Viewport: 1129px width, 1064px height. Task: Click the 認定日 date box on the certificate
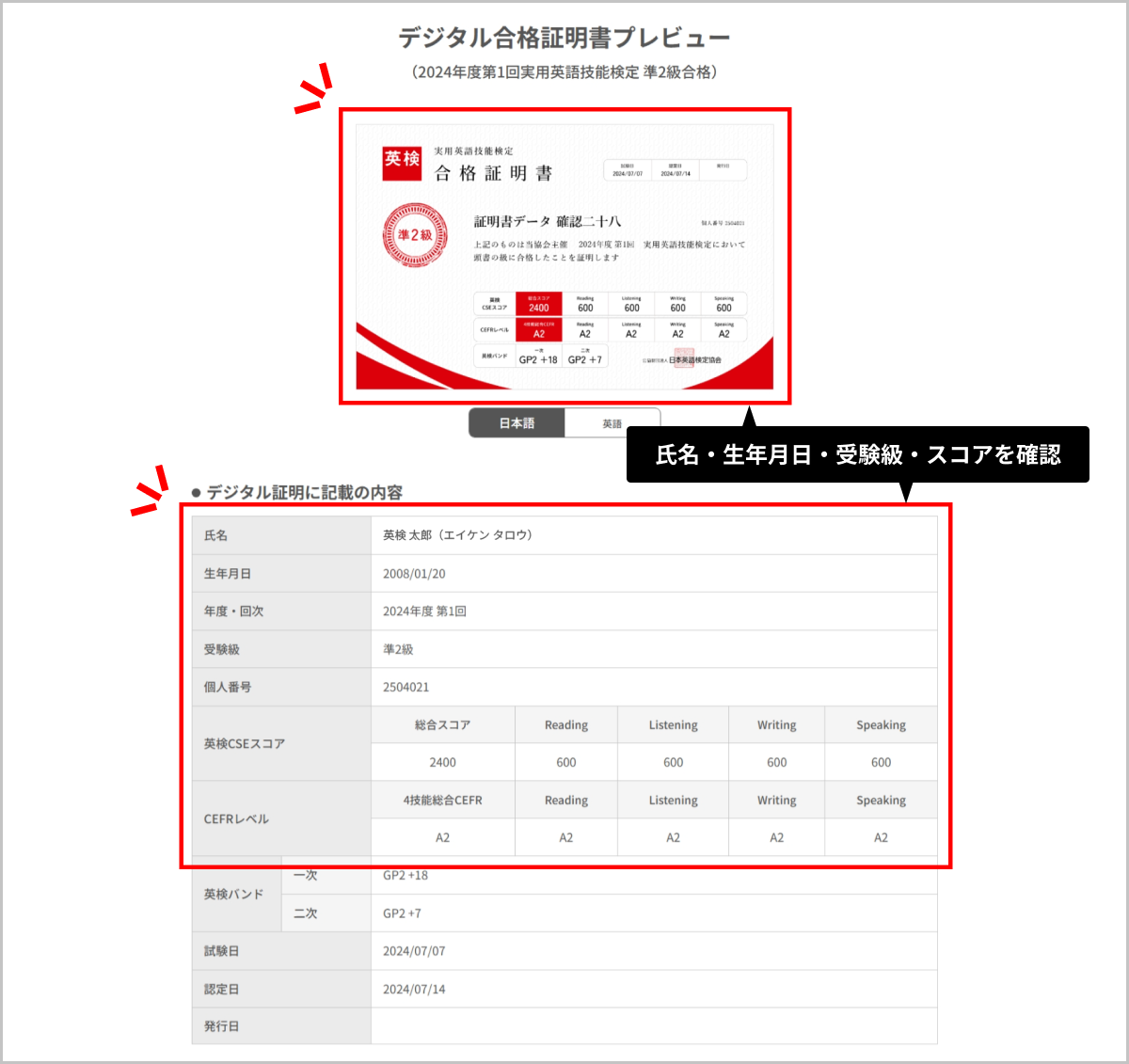point(676,170)
